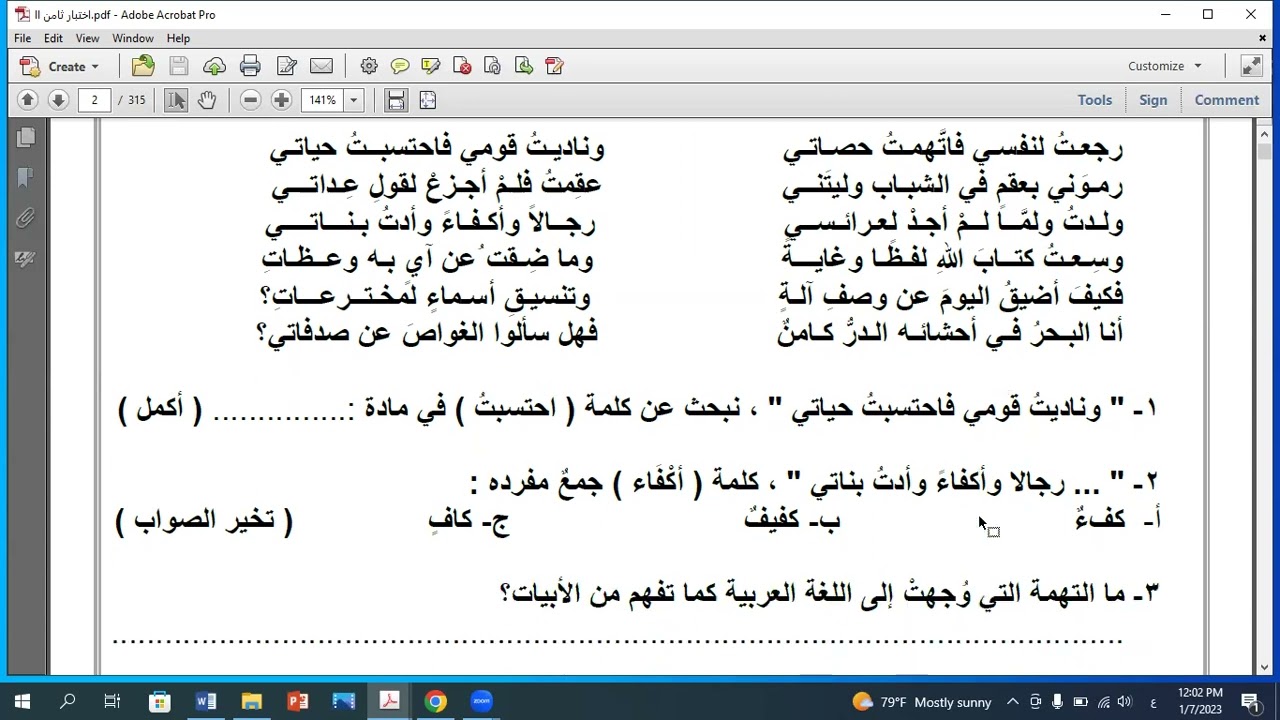
Task: Click the Edit text and images icon
Action: pos(286,66)
